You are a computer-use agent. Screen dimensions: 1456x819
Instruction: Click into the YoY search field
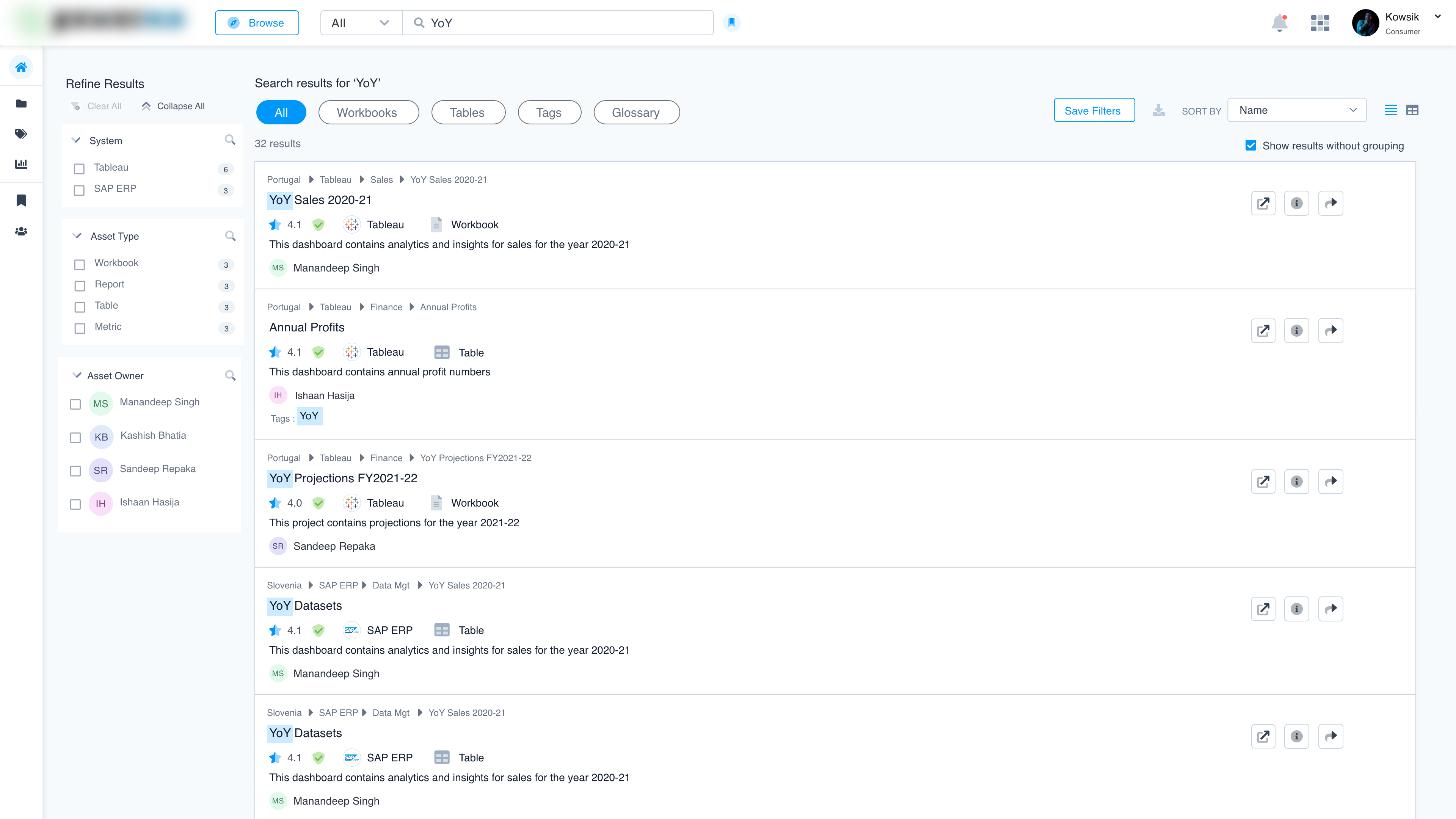coord(565,23)
